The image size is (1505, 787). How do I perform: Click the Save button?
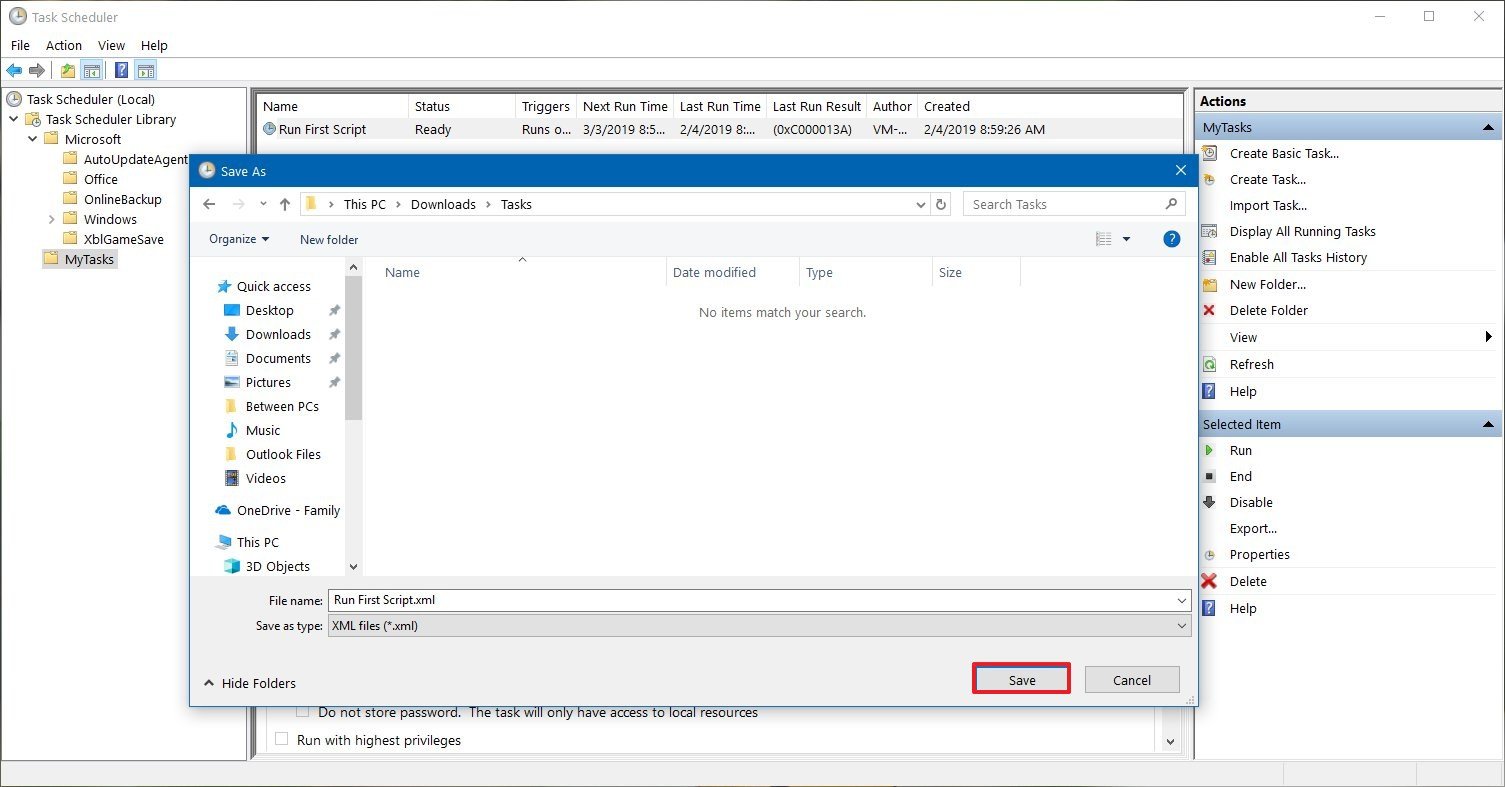click(1021, 680)
